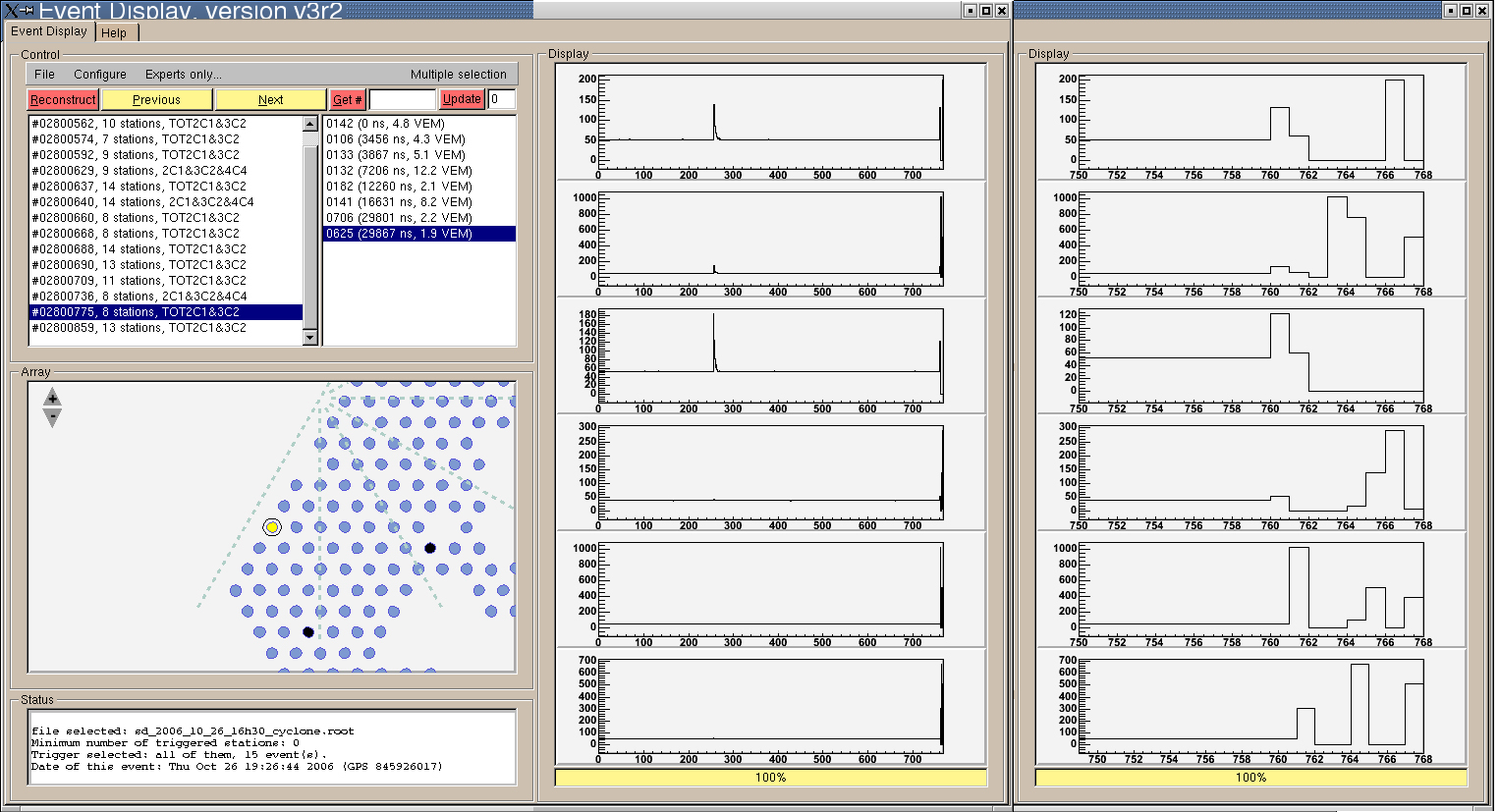Open the File menu
1499x812 pixels.
(x=45, y=75)
